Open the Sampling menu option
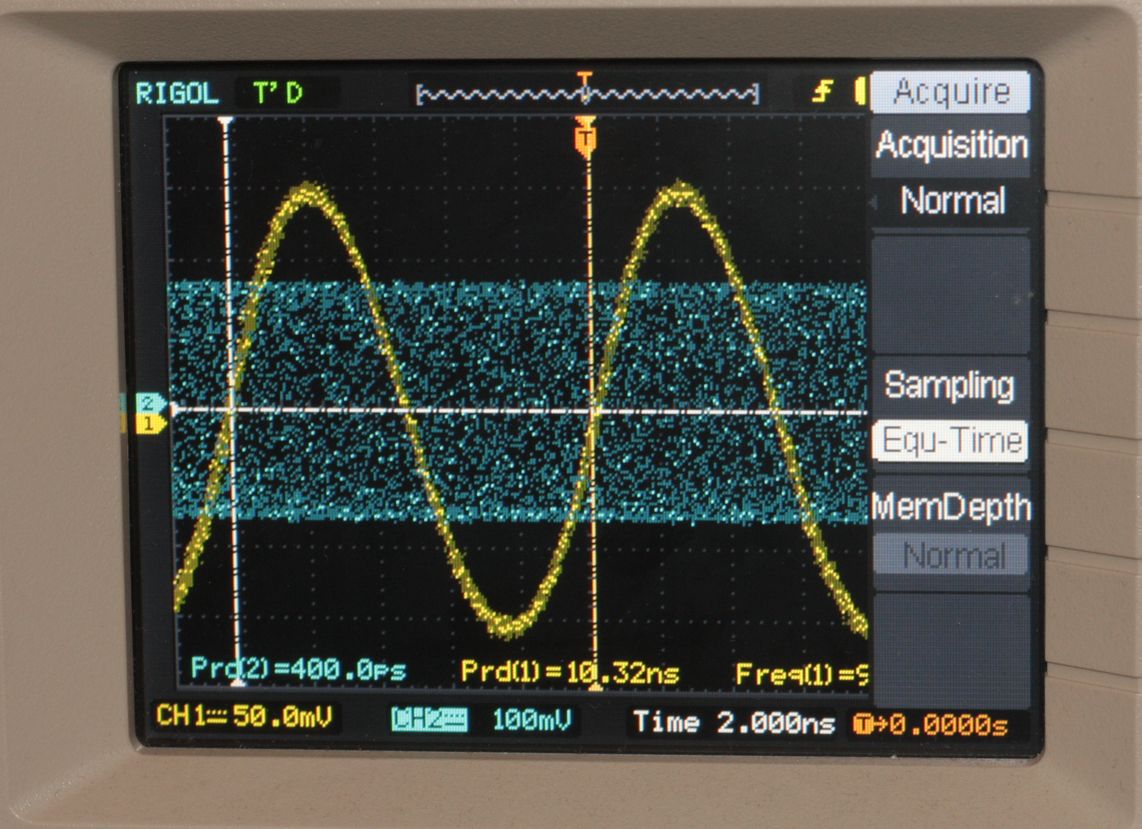Viewport: 1142px width, 829px height. click(949, 385)
